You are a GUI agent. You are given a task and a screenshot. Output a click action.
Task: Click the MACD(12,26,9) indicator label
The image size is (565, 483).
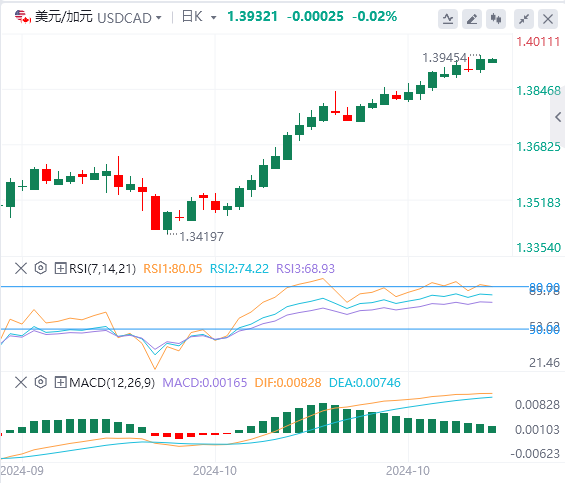point(112,382)
